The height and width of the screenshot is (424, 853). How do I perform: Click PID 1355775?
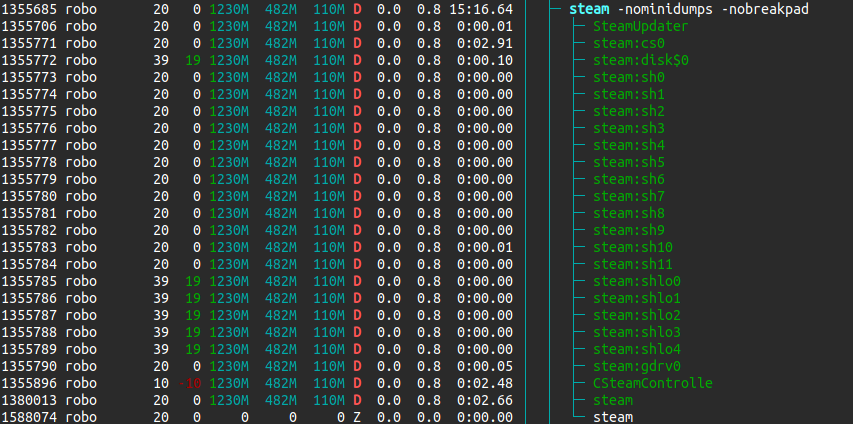click(29, 111)
